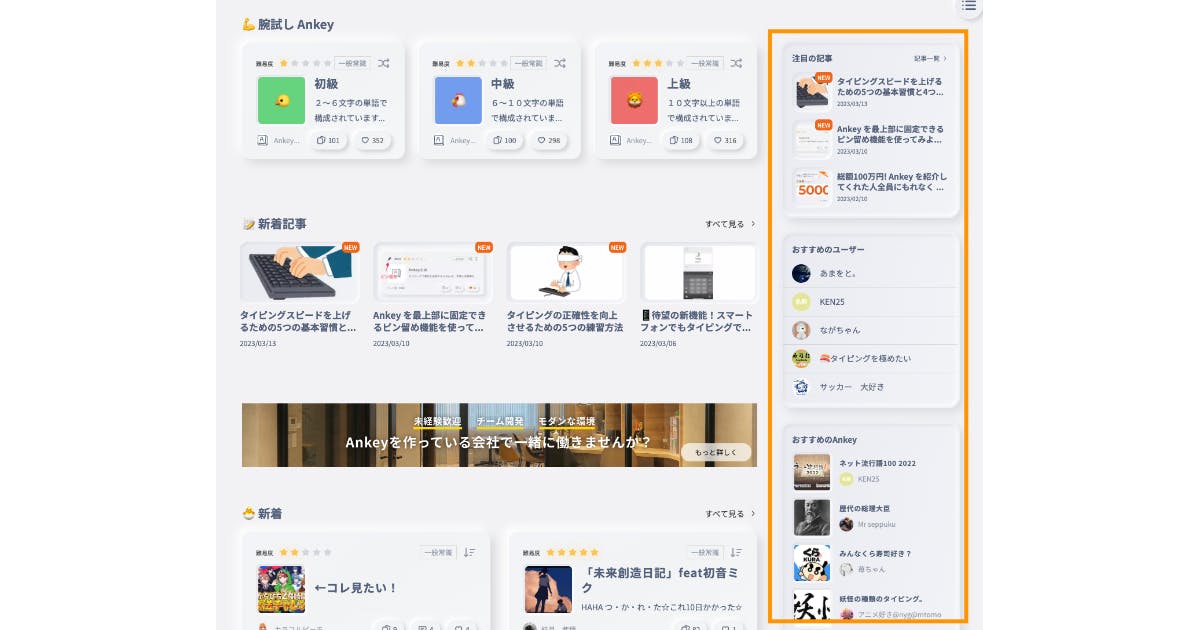Expand すべて見る next to 新着 section
This screenshot has width=1200, height=630.
730,514
